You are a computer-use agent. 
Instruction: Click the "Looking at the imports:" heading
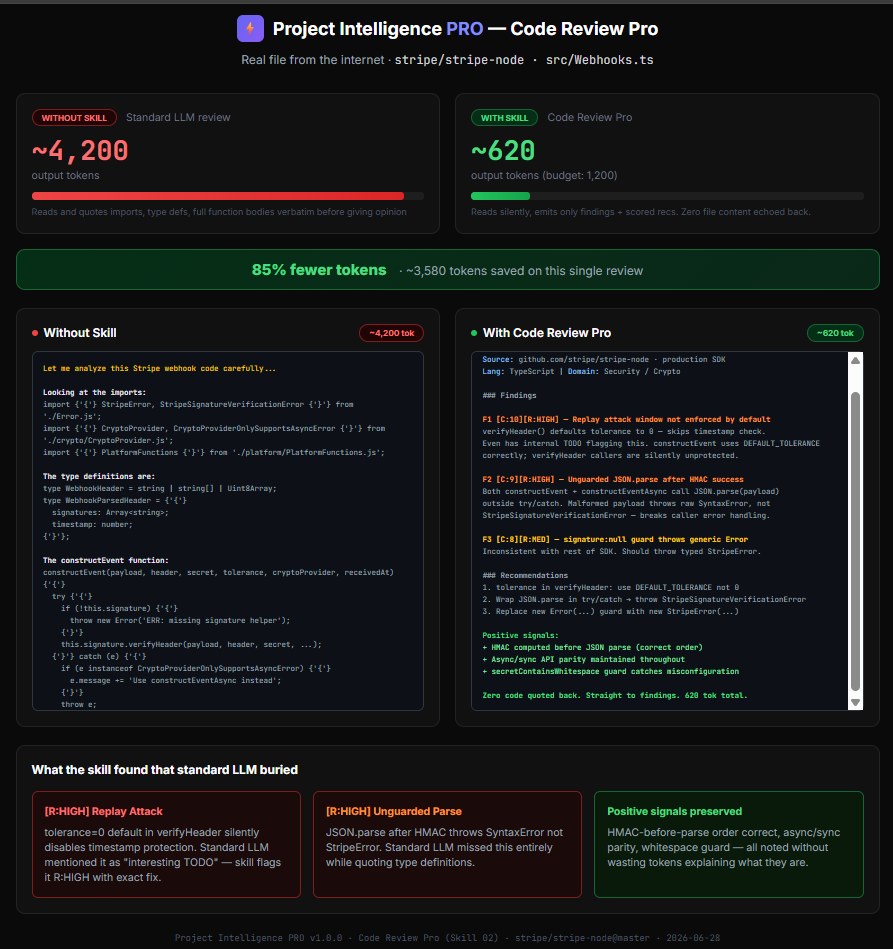(94, 392)
